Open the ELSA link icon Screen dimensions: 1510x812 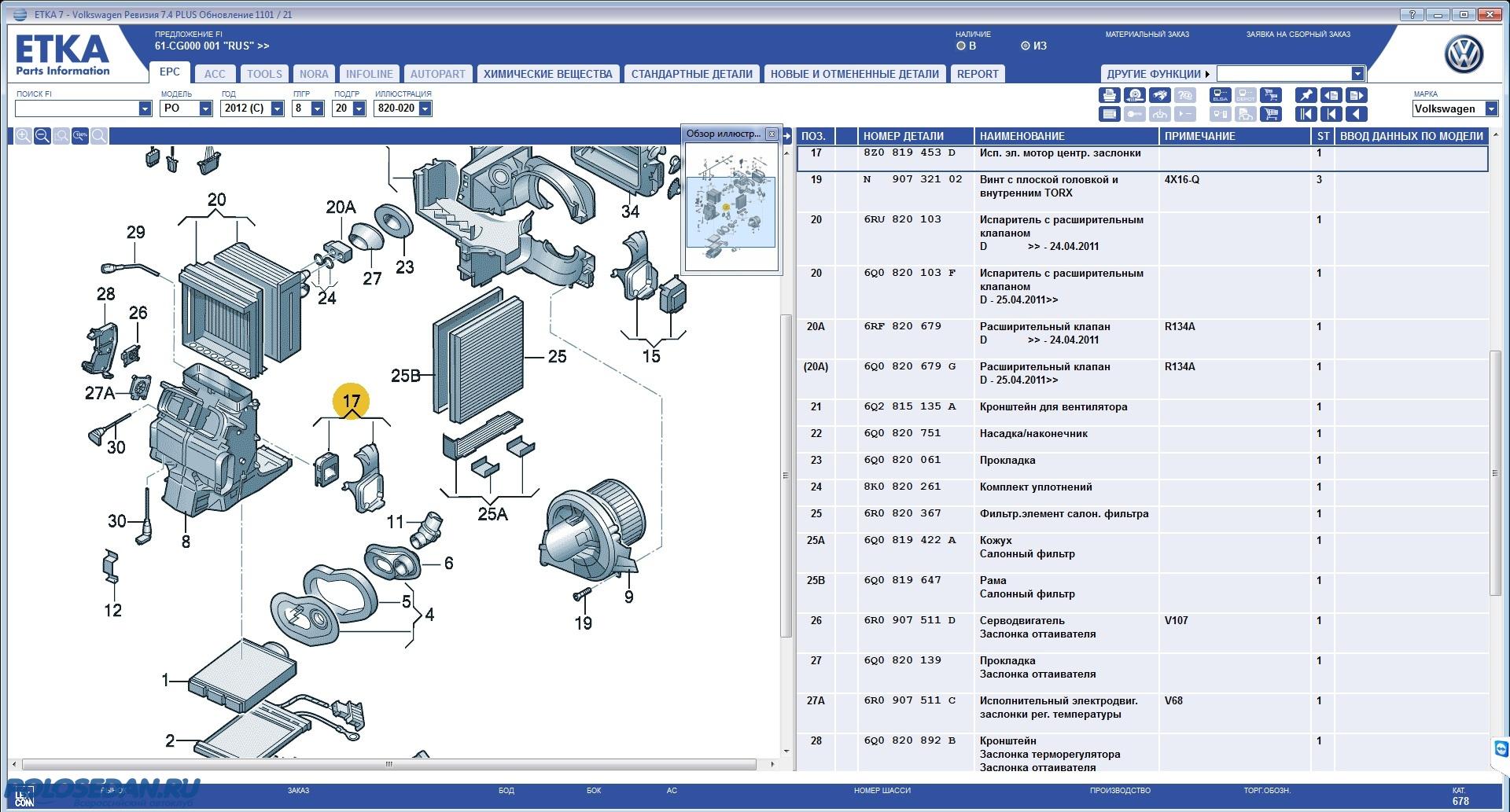[1220, 95]
